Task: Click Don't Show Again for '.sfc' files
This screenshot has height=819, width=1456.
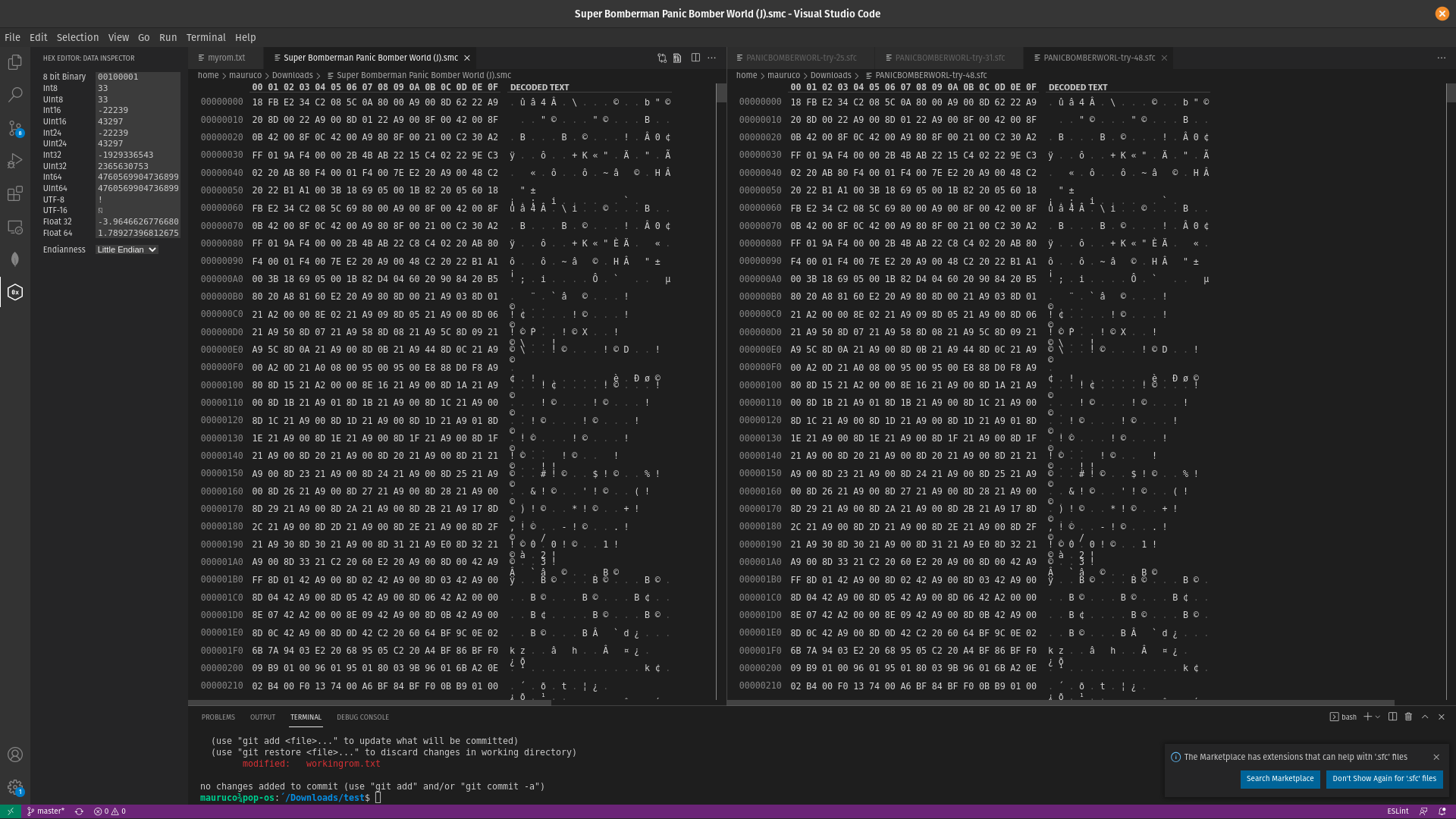Action: click(1384, 779)
